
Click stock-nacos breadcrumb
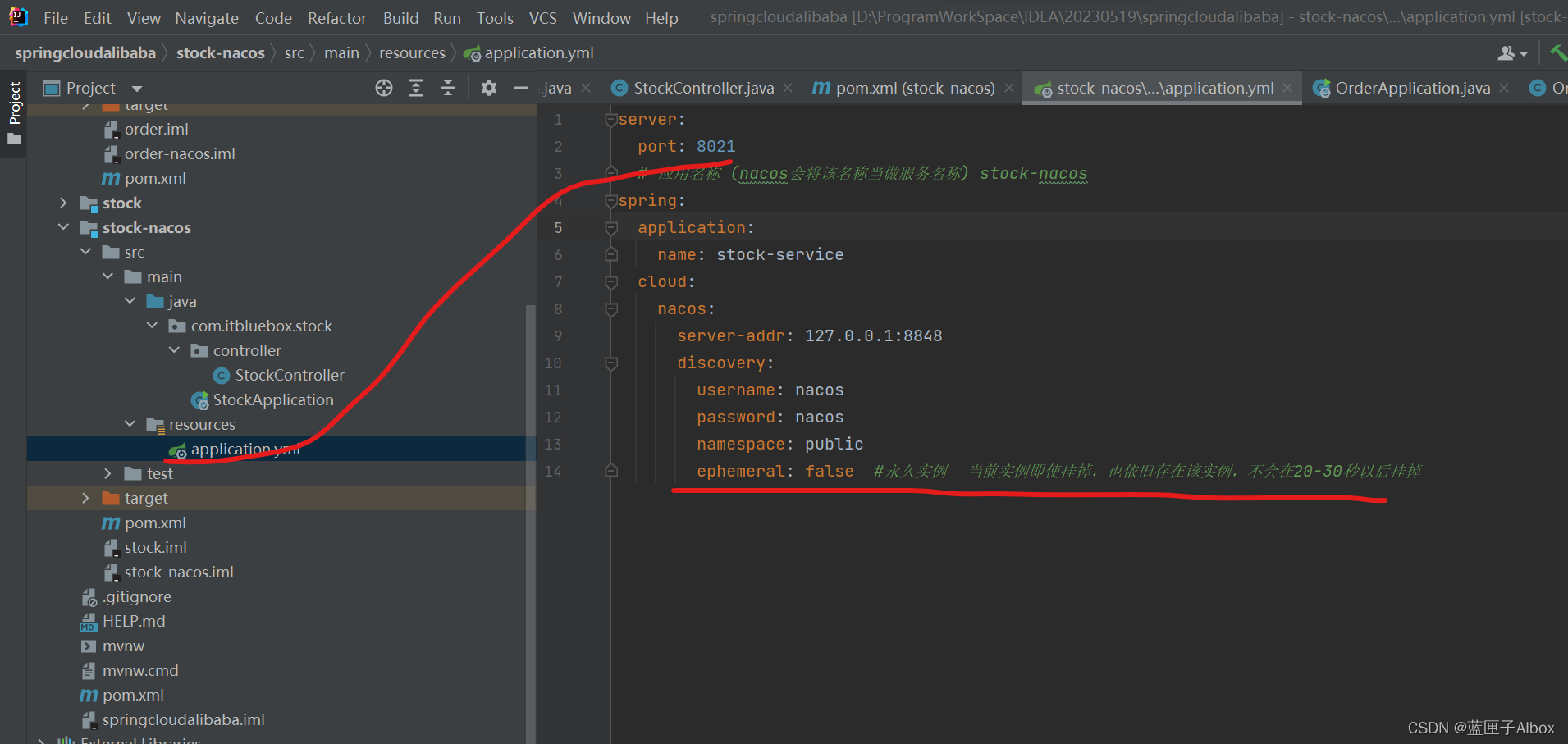221,53
